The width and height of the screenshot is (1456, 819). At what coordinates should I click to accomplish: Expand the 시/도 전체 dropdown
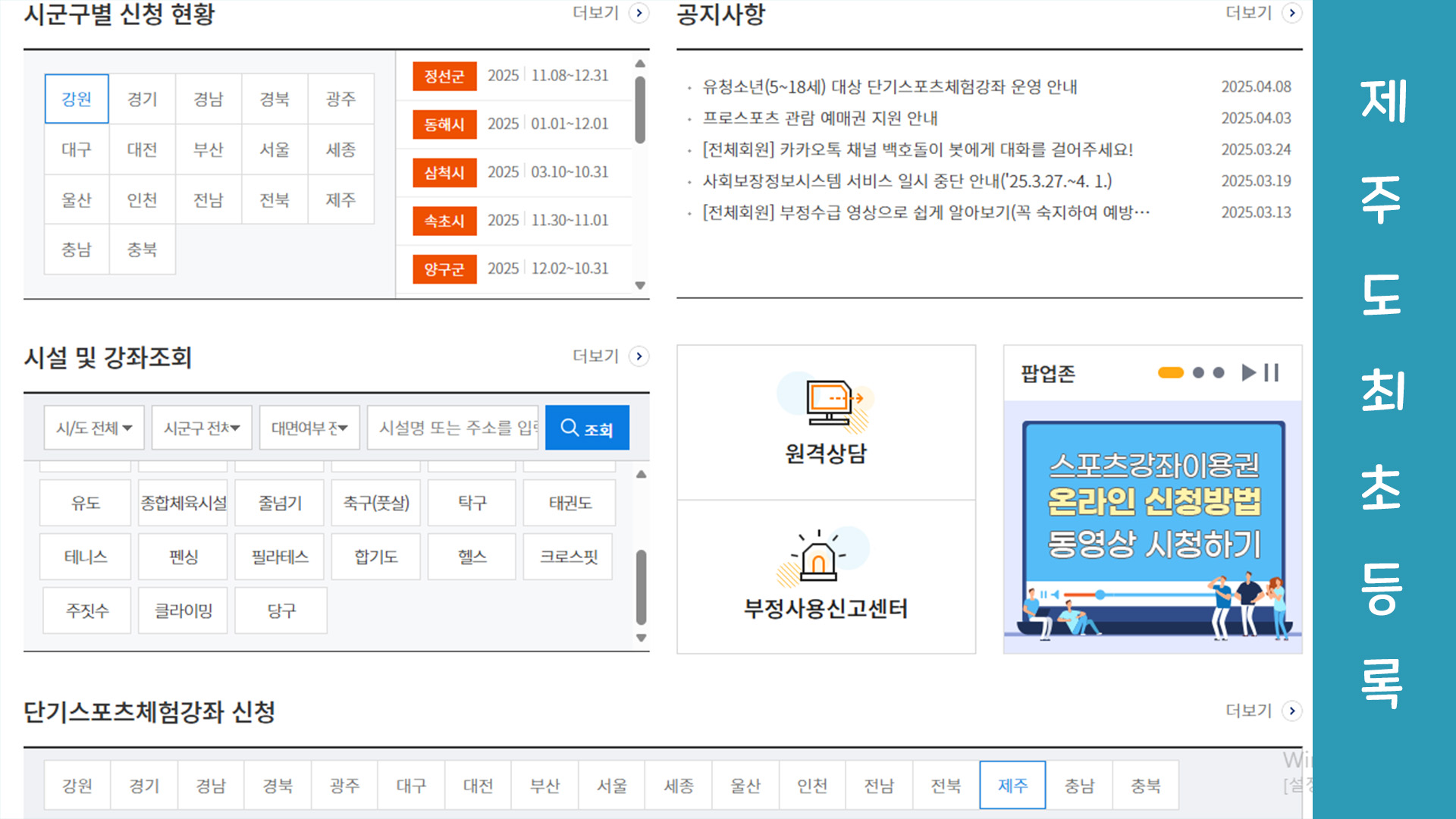(x=94, y=428)
